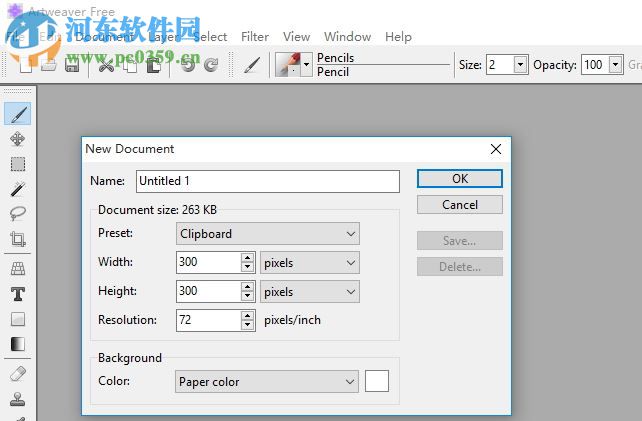Increase Width with the up spinner

247,258
